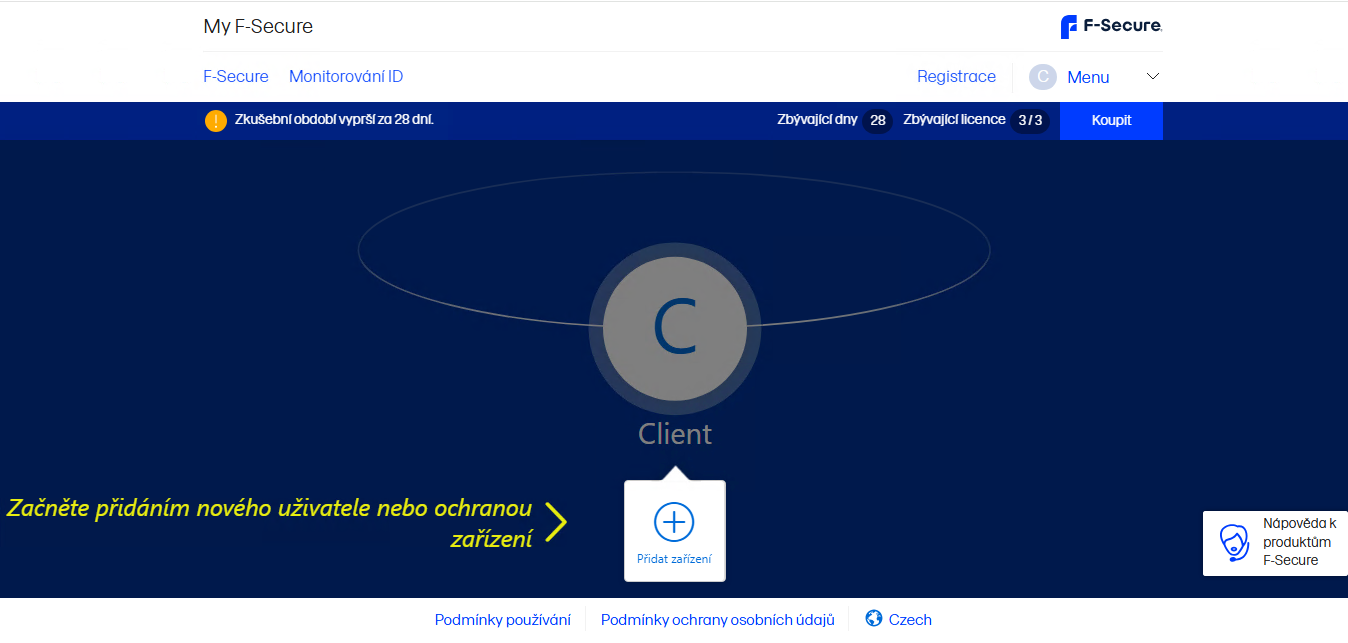The height and width of the screenshot is (643, 1348).
Task: Switch to Monitorování ID tab
Action: click(346, 76)
